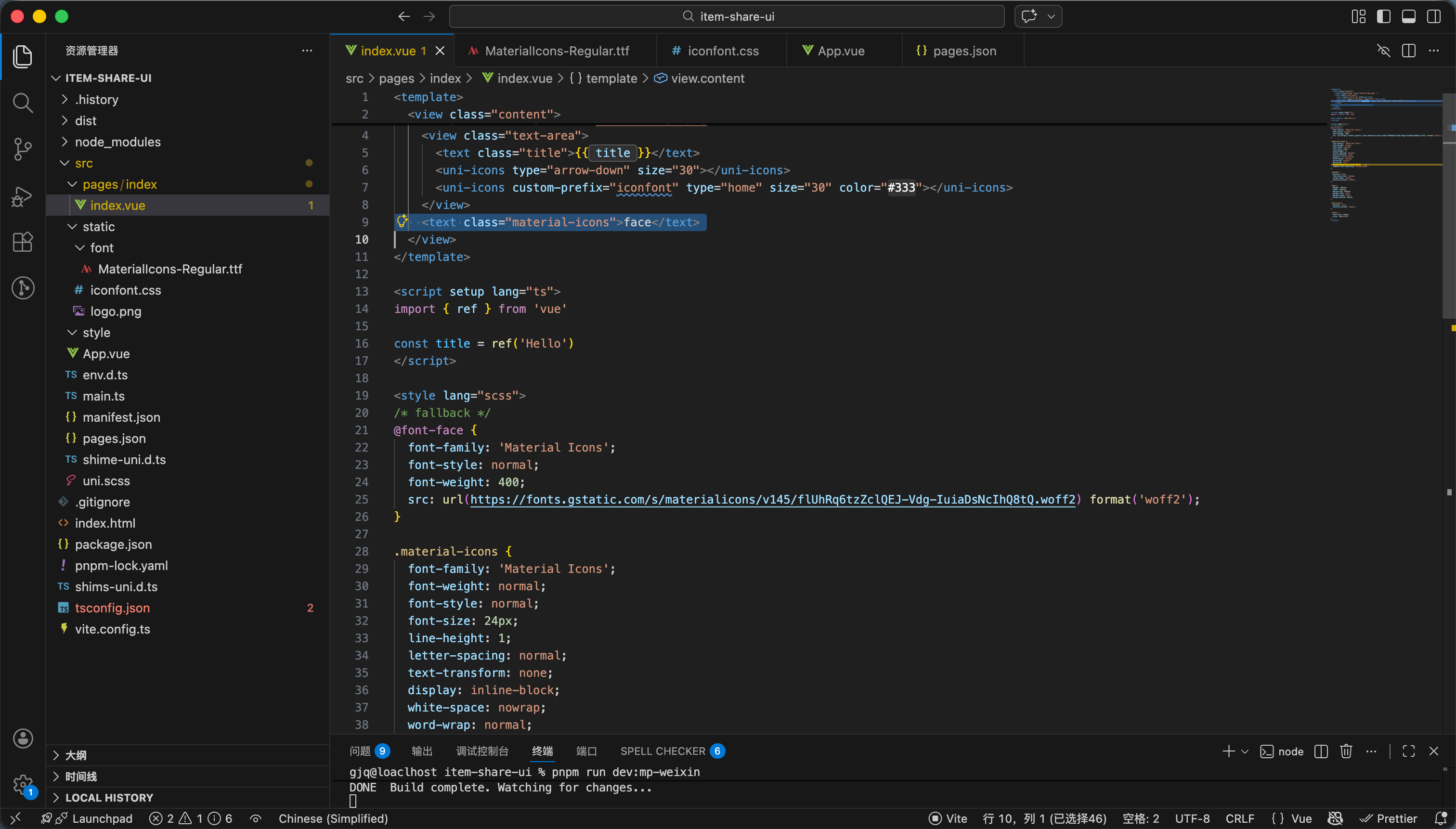Open Run and Debug view
The height and width of the screenshot is (829, 1456).
(23, 196)
